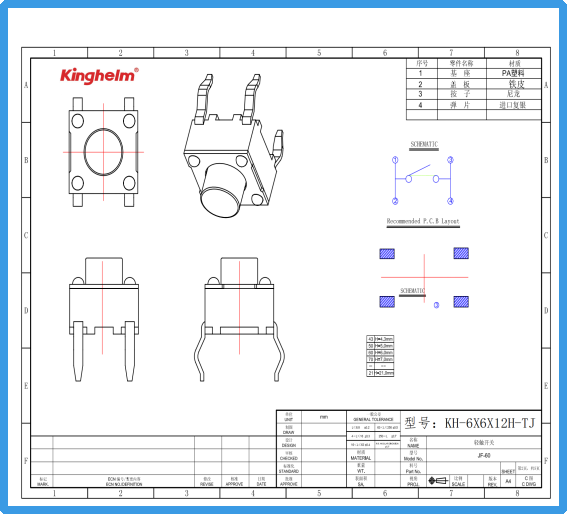The height and width of the screenshot is (514, 568).
Task: Click zone letter 'C' on the left border
Action: 26,235
